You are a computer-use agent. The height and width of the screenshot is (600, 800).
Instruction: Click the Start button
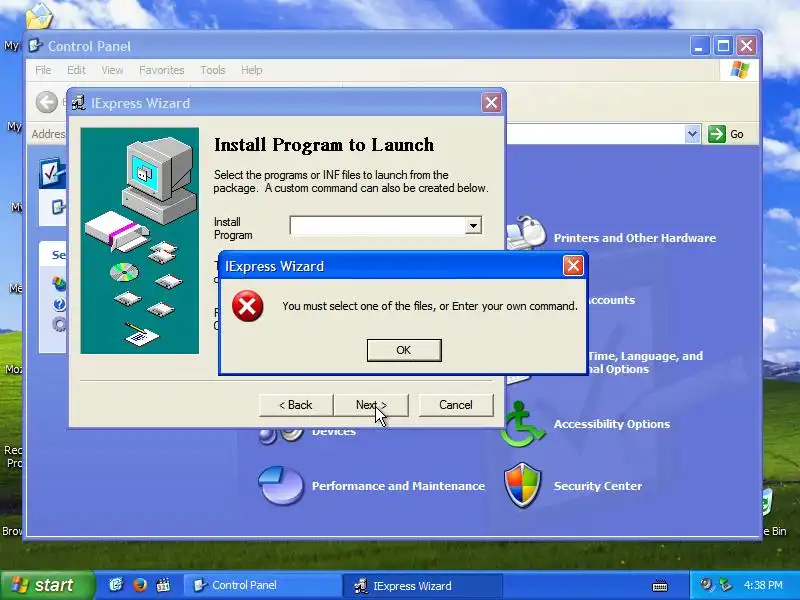tap(47, 585)
